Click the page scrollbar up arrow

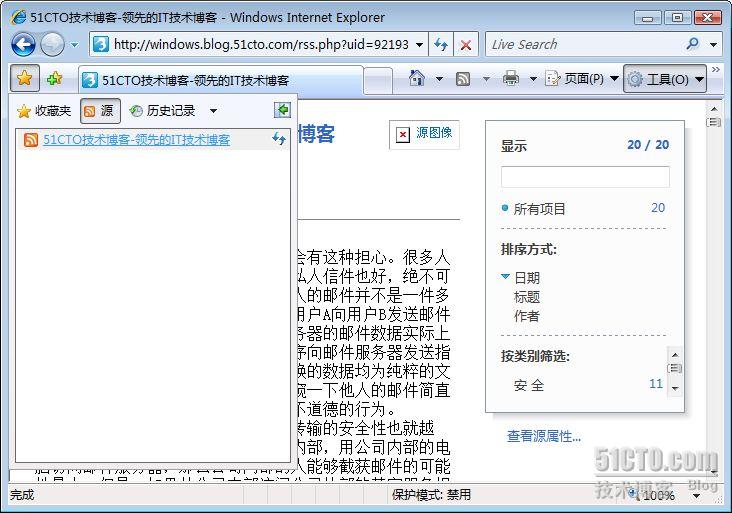[714, 109]
